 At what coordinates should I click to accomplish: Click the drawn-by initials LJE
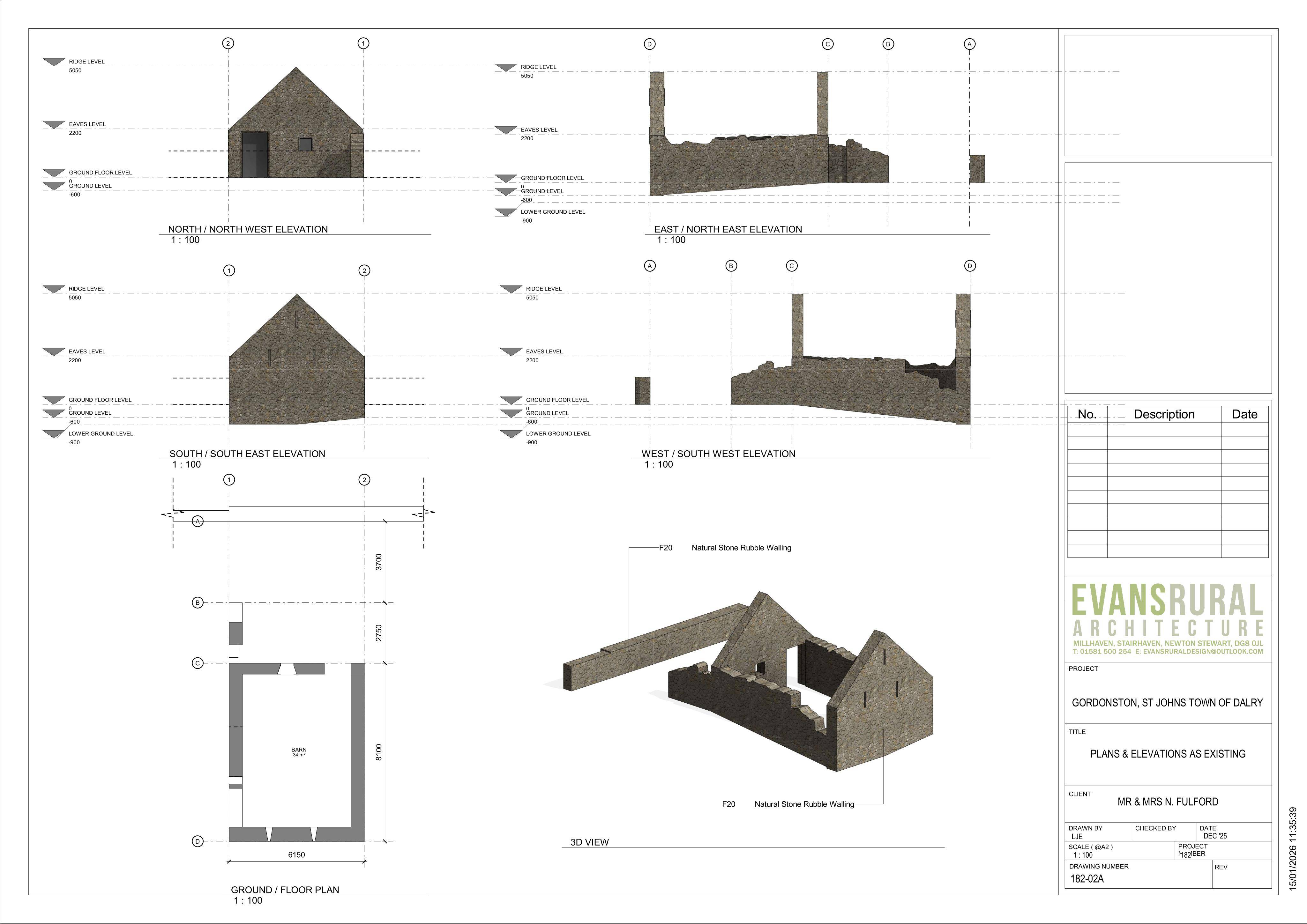point(1076,836)
